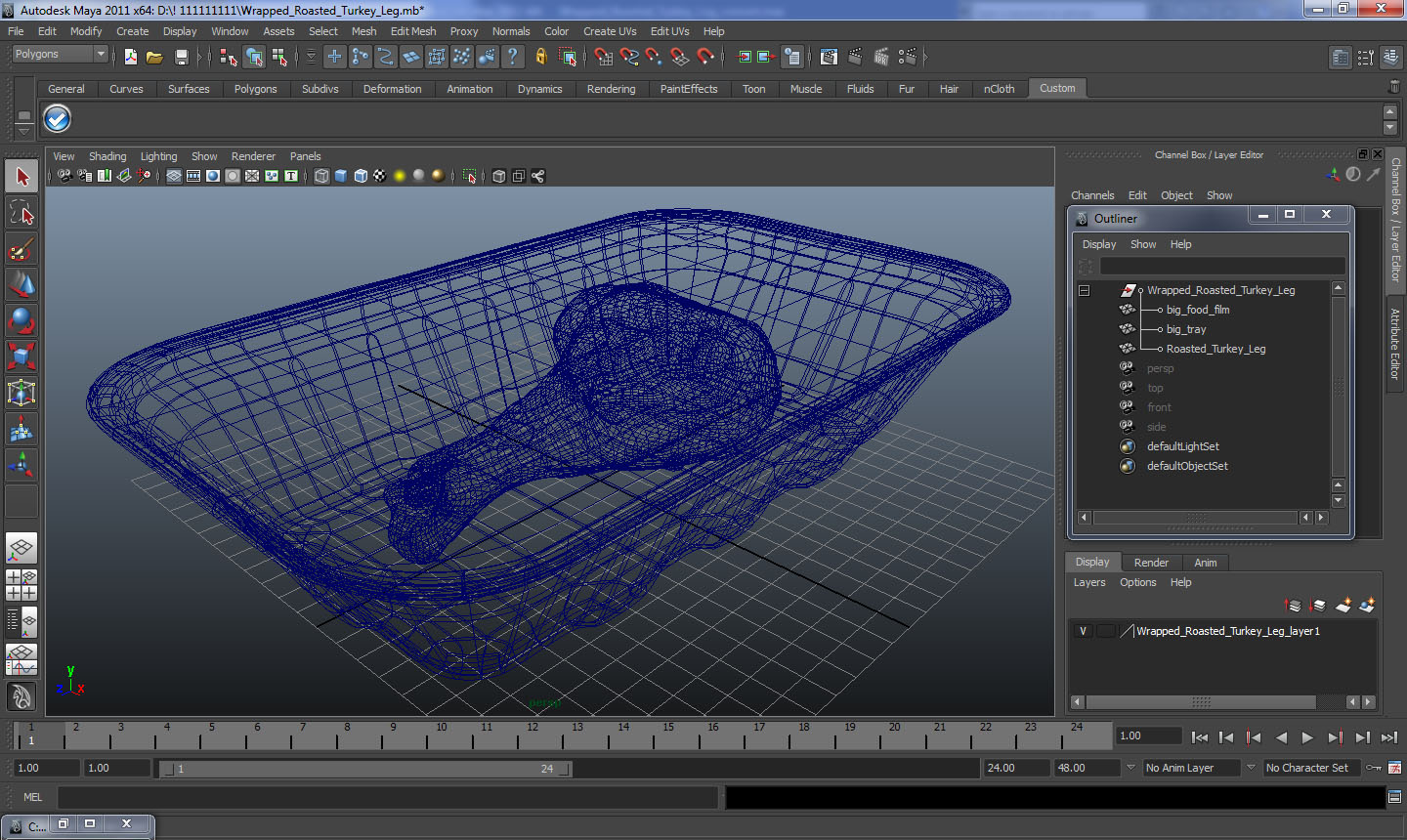
Task: Open the Edit Mesh menu
Action: point(413,31)
